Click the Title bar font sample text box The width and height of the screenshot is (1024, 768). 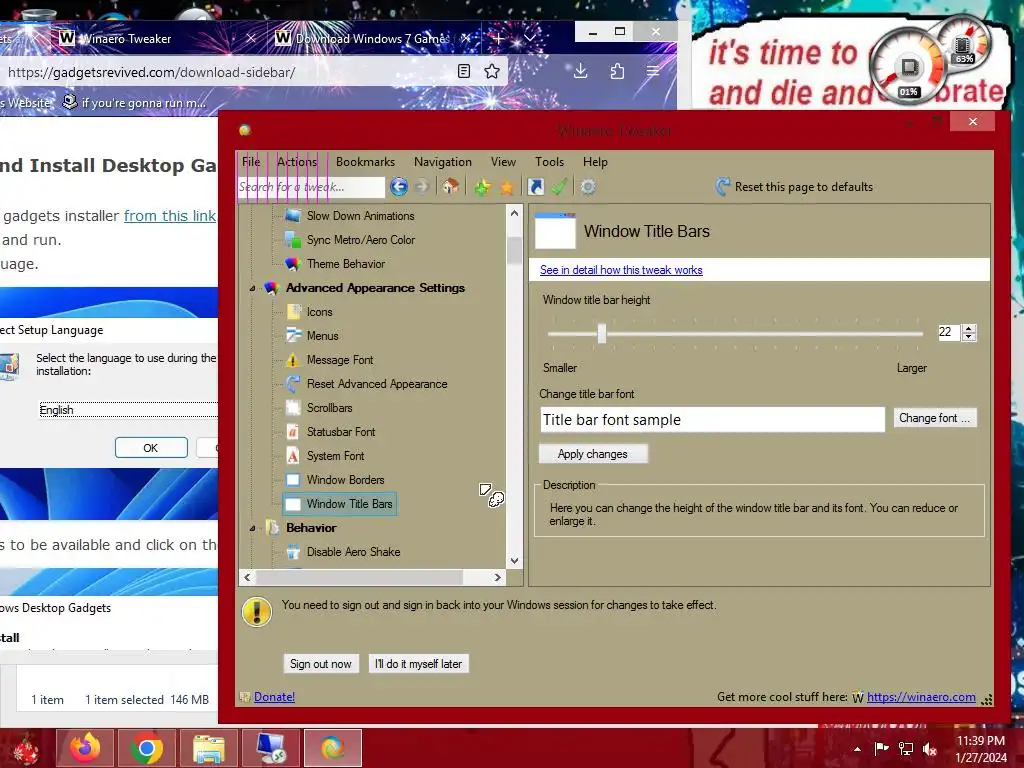712,419
